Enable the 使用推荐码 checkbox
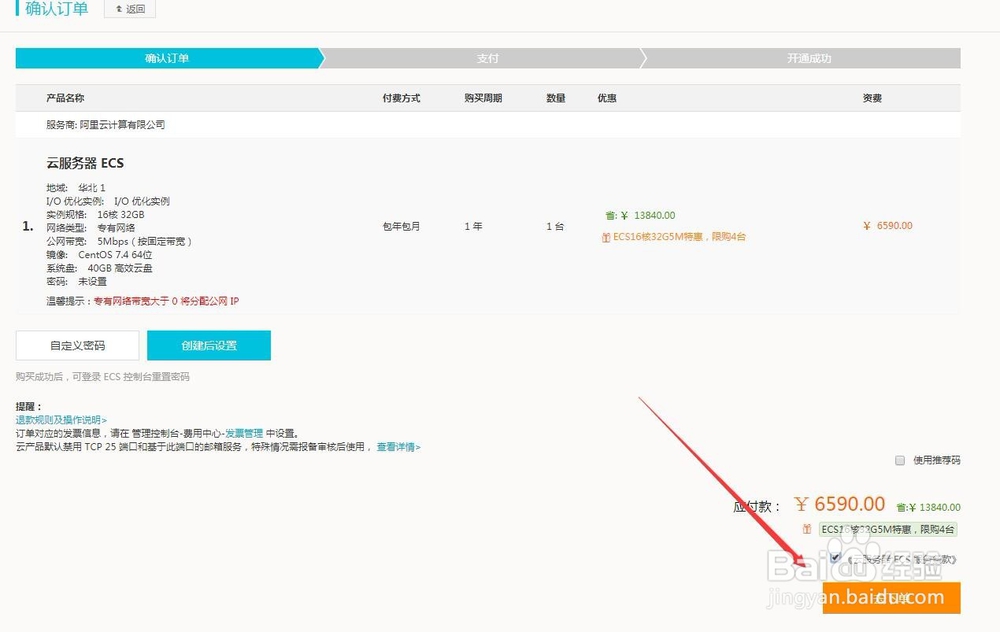 click(900, 460)
